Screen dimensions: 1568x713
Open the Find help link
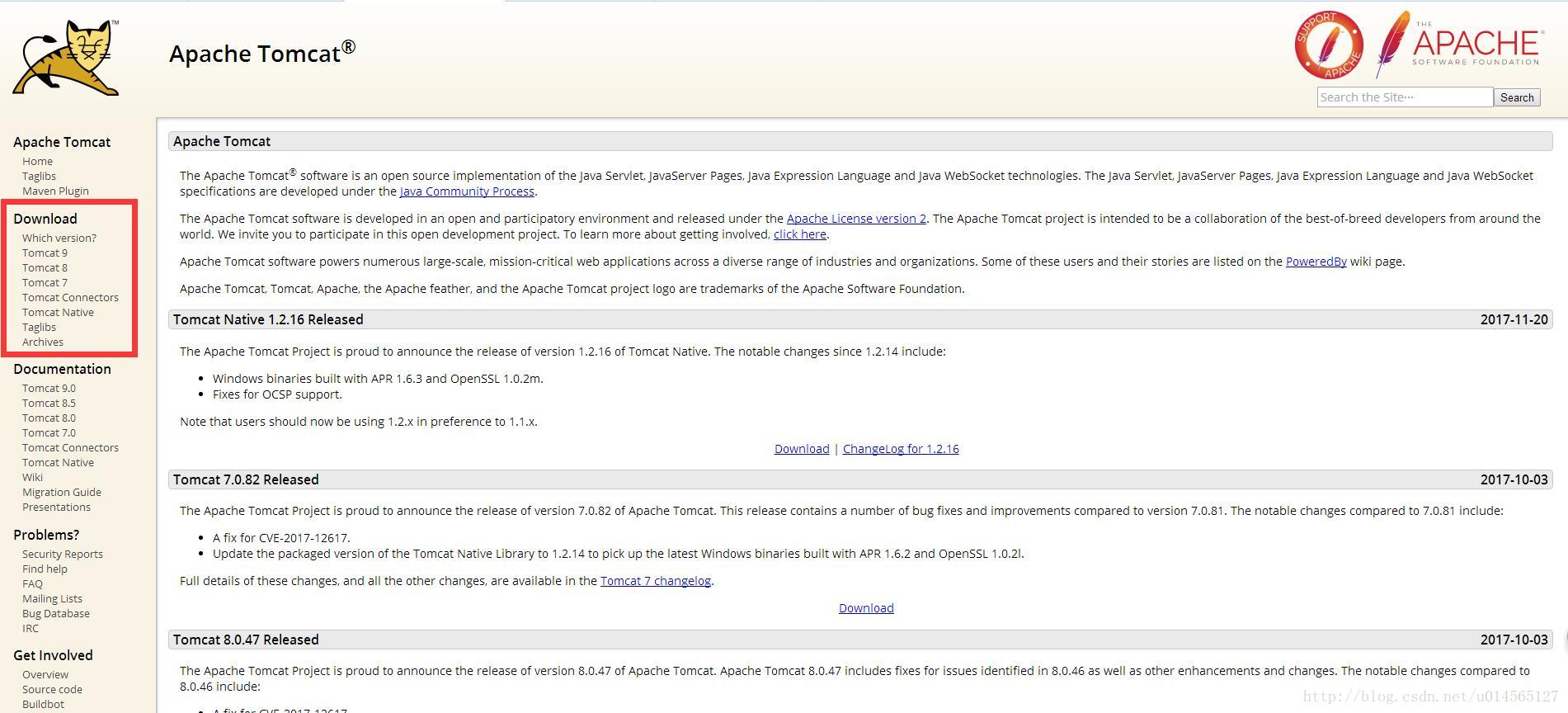[x=45, y=569]
